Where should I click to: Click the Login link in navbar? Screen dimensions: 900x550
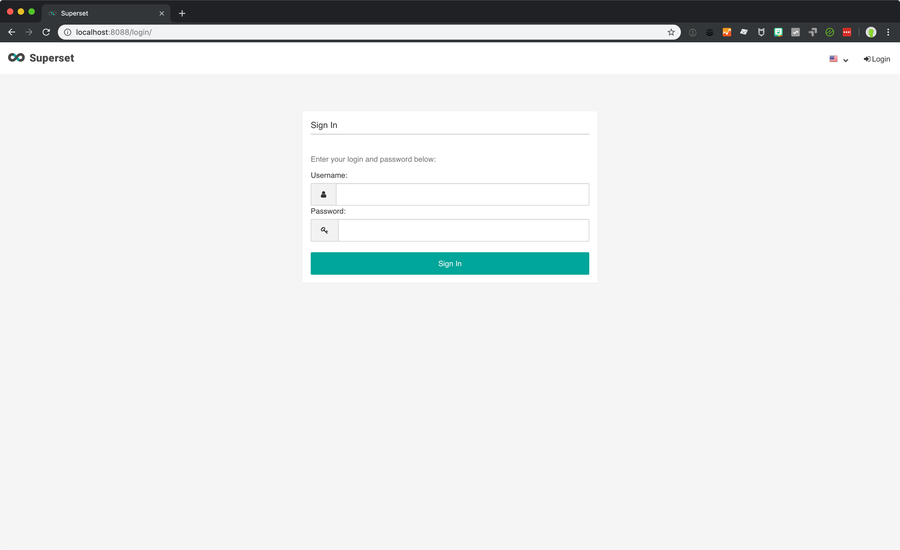pos(877,59)
